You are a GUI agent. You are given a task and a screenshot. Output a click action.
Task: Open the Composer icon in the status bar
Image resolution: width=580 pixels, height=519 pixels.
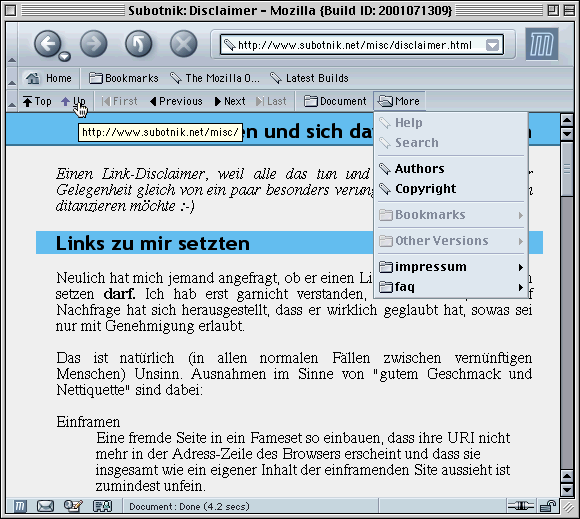click(x=72, y=506)
